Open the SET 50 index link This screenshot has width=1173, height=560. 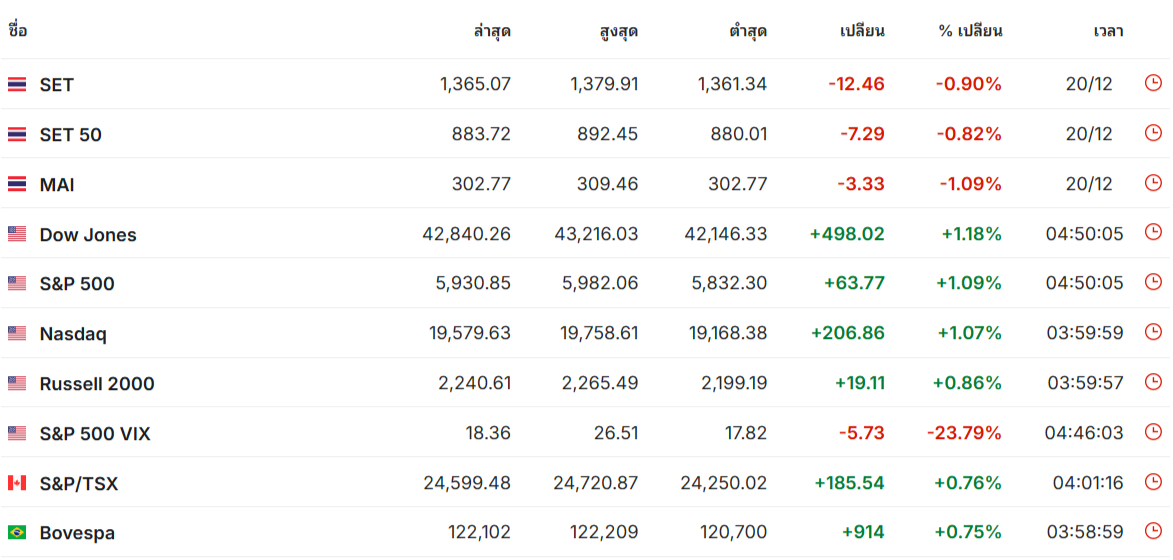click(70, 135)
